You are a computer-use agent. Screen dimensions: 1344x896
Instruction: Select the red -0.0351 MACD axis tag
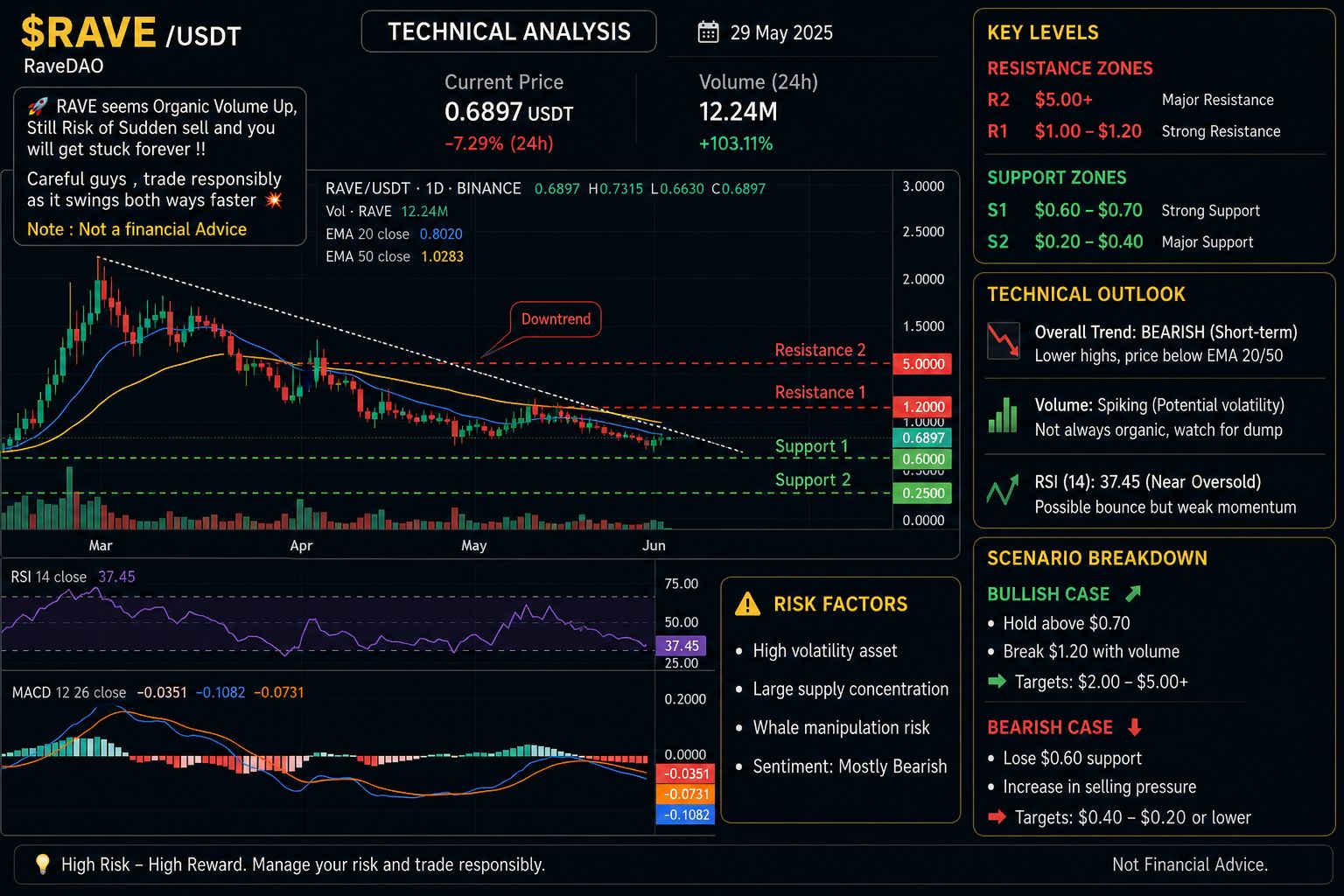point(686,773)
